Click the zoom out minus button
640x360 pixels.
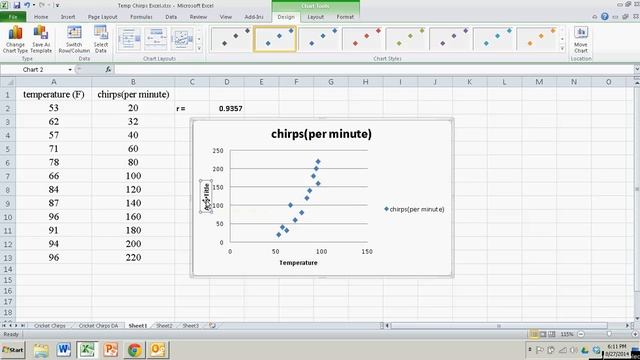[x=581, y=334]
